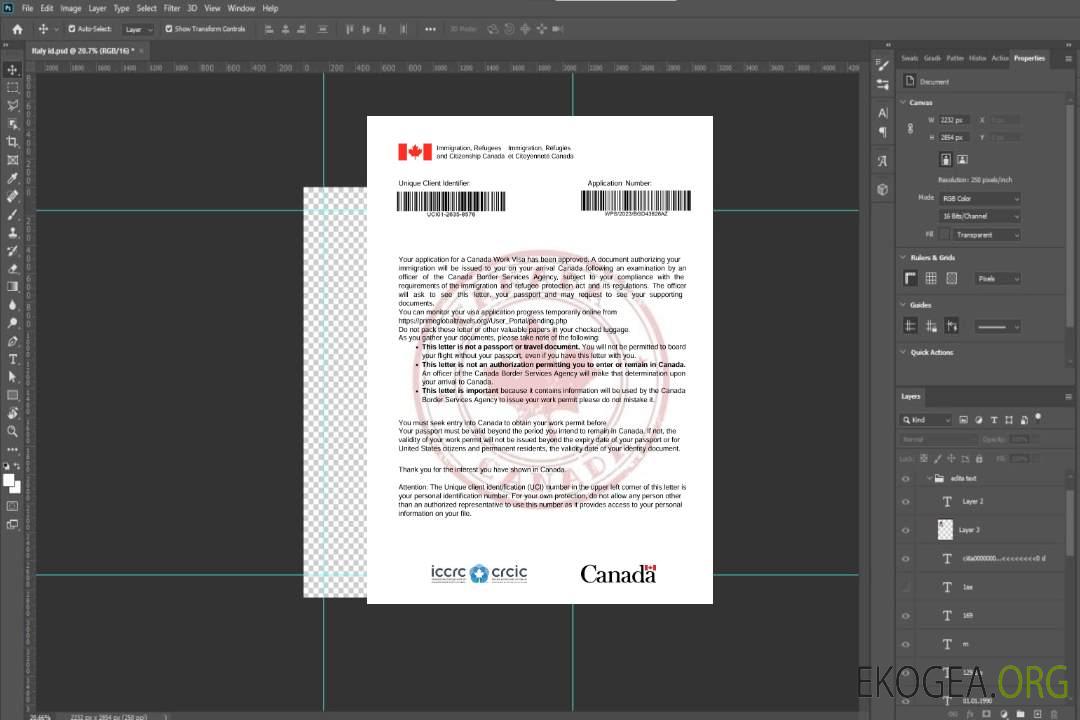The image size is (1080, 720).
Task: Filter layers by type layers icon
Action: [994, 420]
